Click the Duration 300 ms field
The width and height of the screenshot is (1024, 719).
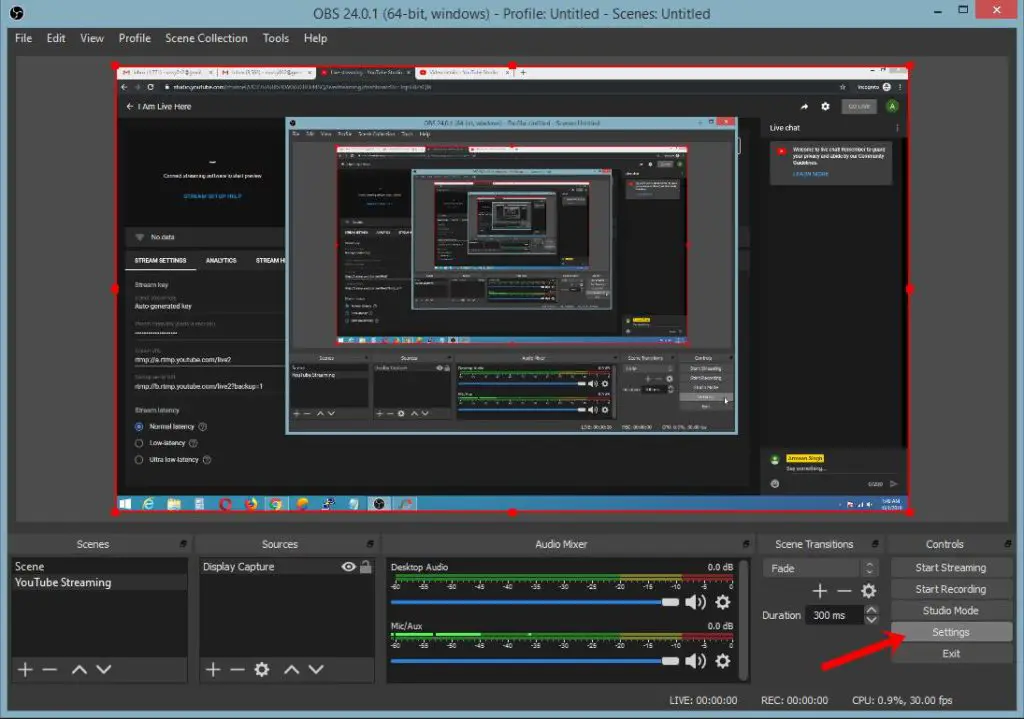point(835,615)
